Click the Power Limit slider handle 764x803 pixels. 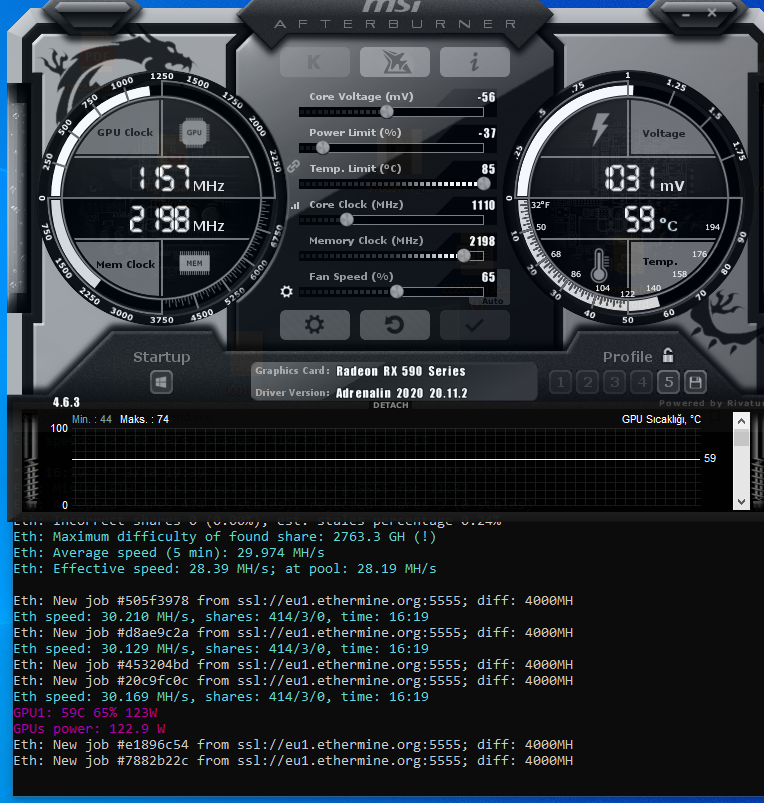[323, 147]
